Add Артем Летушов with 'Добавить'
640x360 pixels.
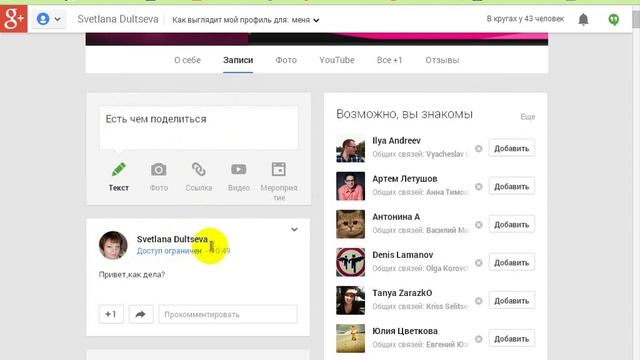[x=511, y=186]
